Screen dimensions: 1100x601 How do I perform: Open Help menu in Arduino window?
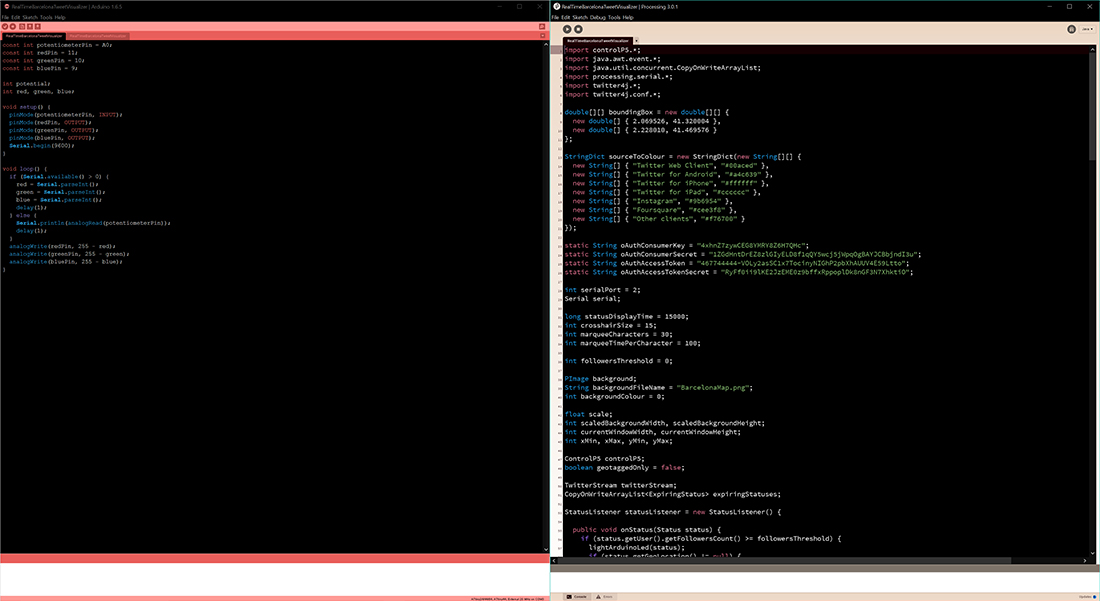60,18
